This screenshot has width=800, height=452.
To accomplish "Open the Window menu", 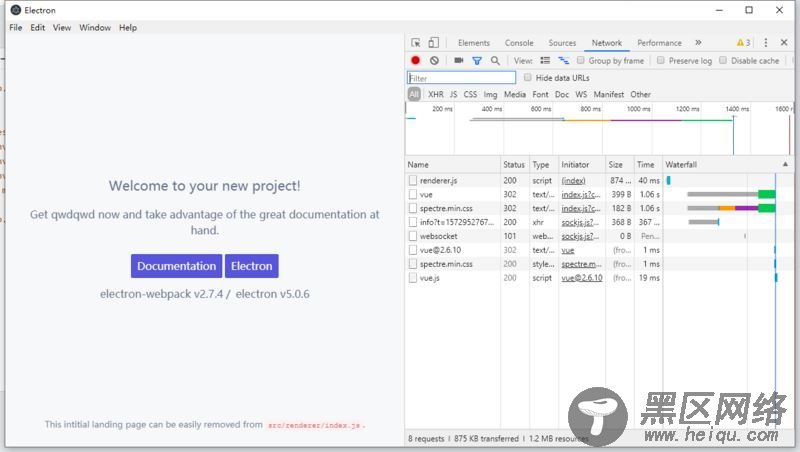I will (95, 28).
